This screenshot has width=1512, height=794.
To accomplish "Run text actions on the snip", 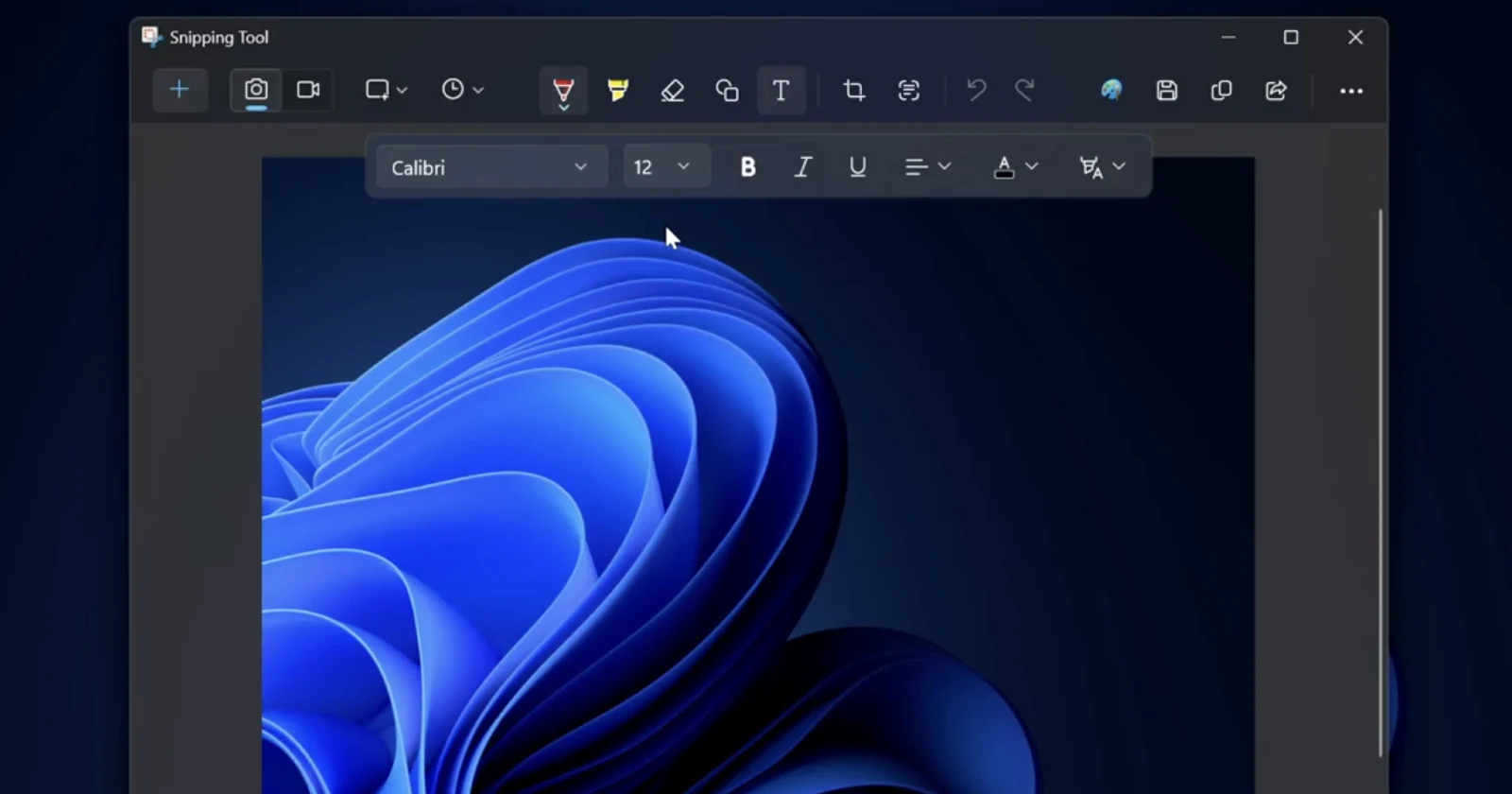I will tap(908, 91).
